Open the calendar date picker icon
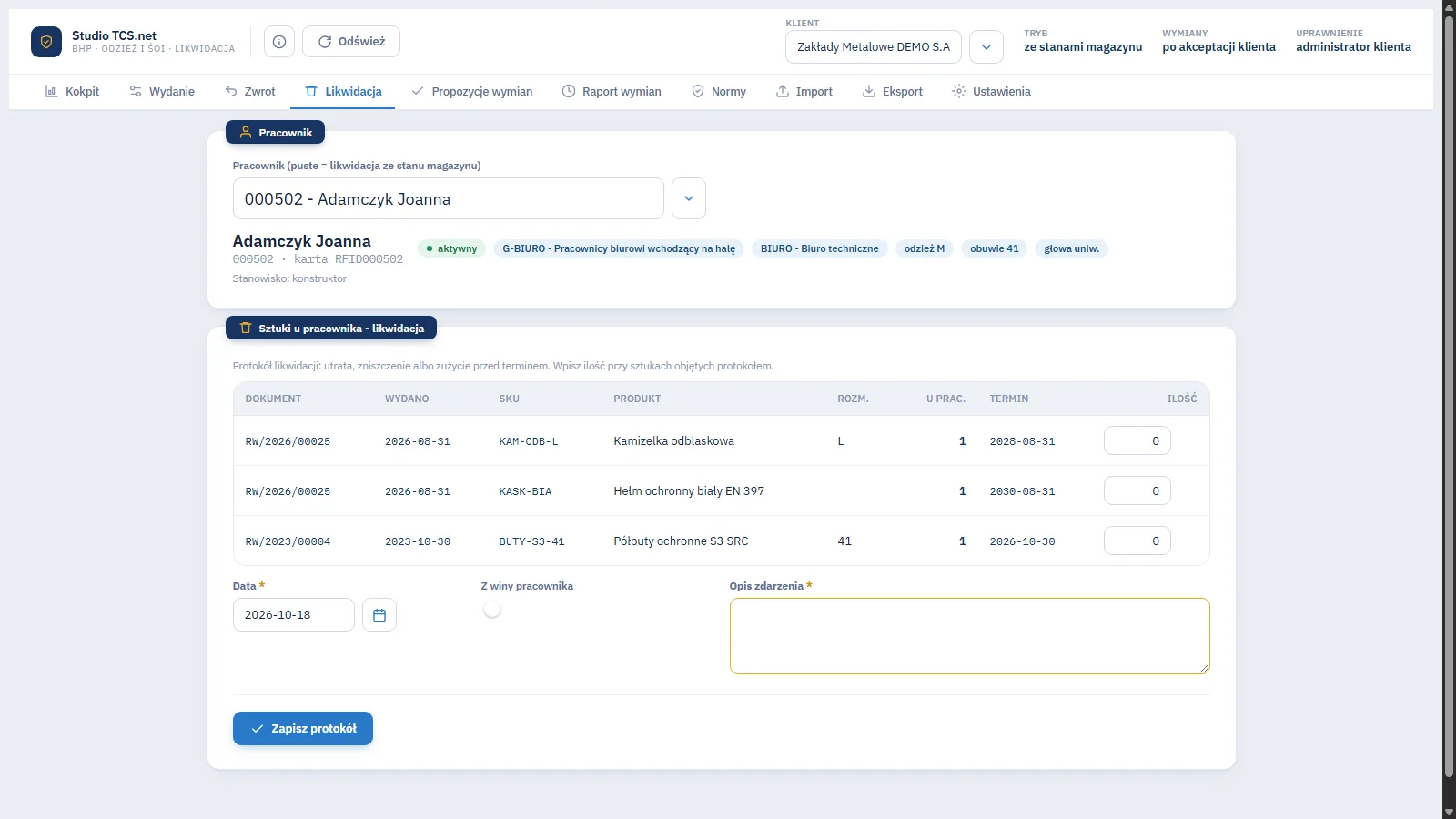The height and width of the screenshot is (819, 1456). pyautogui.click(x=379, y=615)
